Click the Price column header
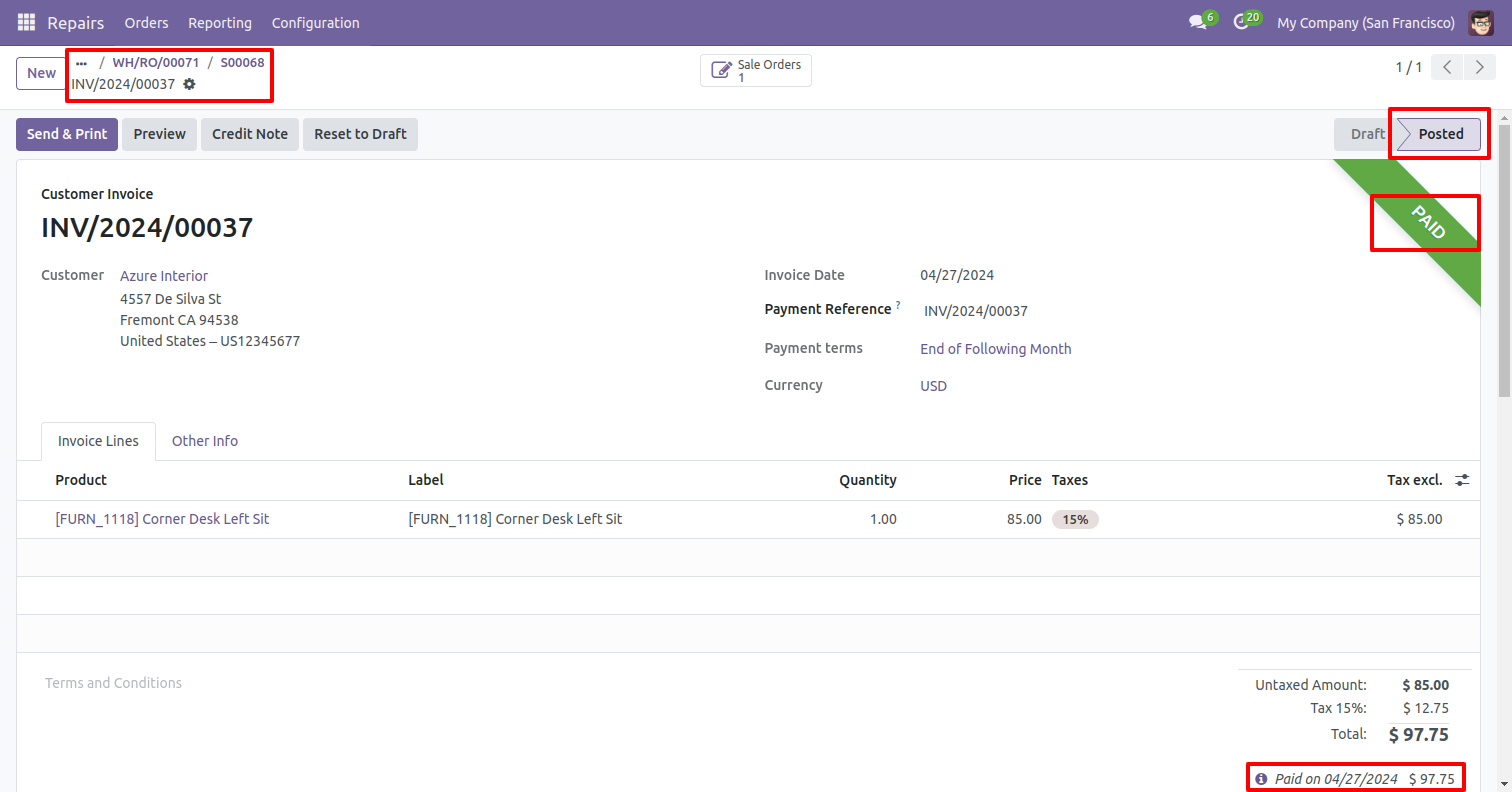 (x=1025, y=480)
